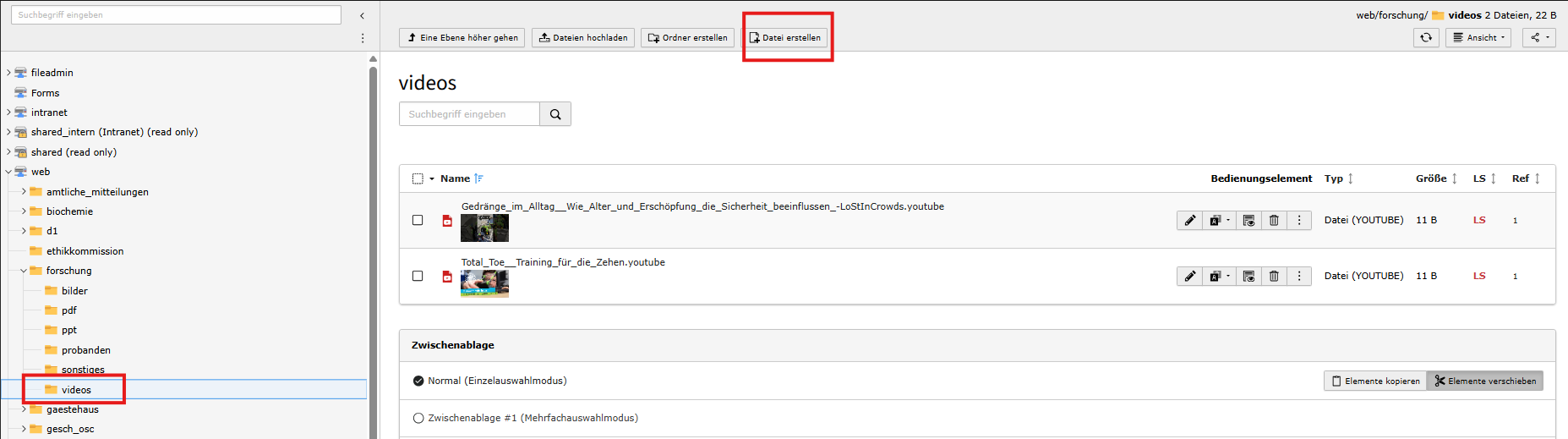Collapse the left file tree panel
This screenshot has width=1568, height=439.
(x=362, y=15)
